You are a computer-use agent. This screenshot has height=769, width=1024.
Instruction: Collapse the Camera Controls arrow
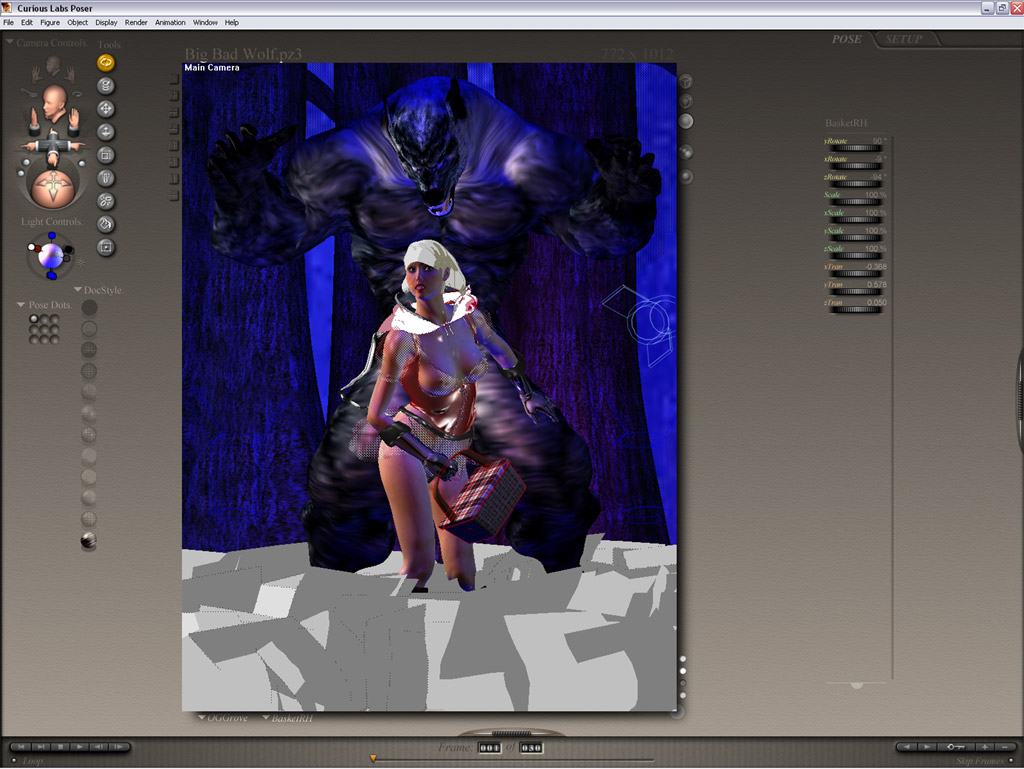10,42
